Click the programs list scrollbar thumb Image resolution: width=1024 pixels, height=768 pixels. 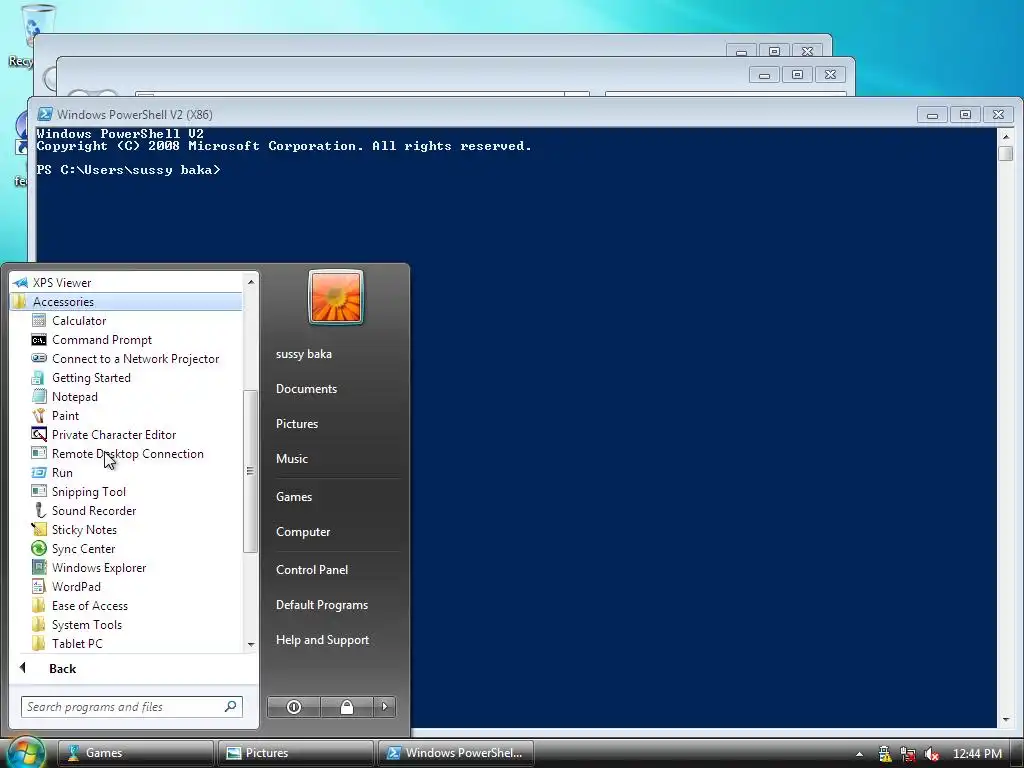tap(249, 471)
